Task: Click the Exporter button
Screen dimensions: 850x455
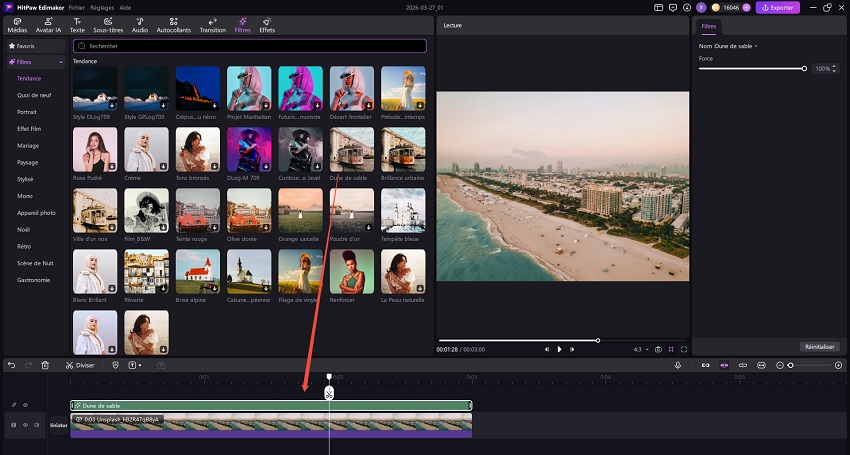Action: click(776, 7)
